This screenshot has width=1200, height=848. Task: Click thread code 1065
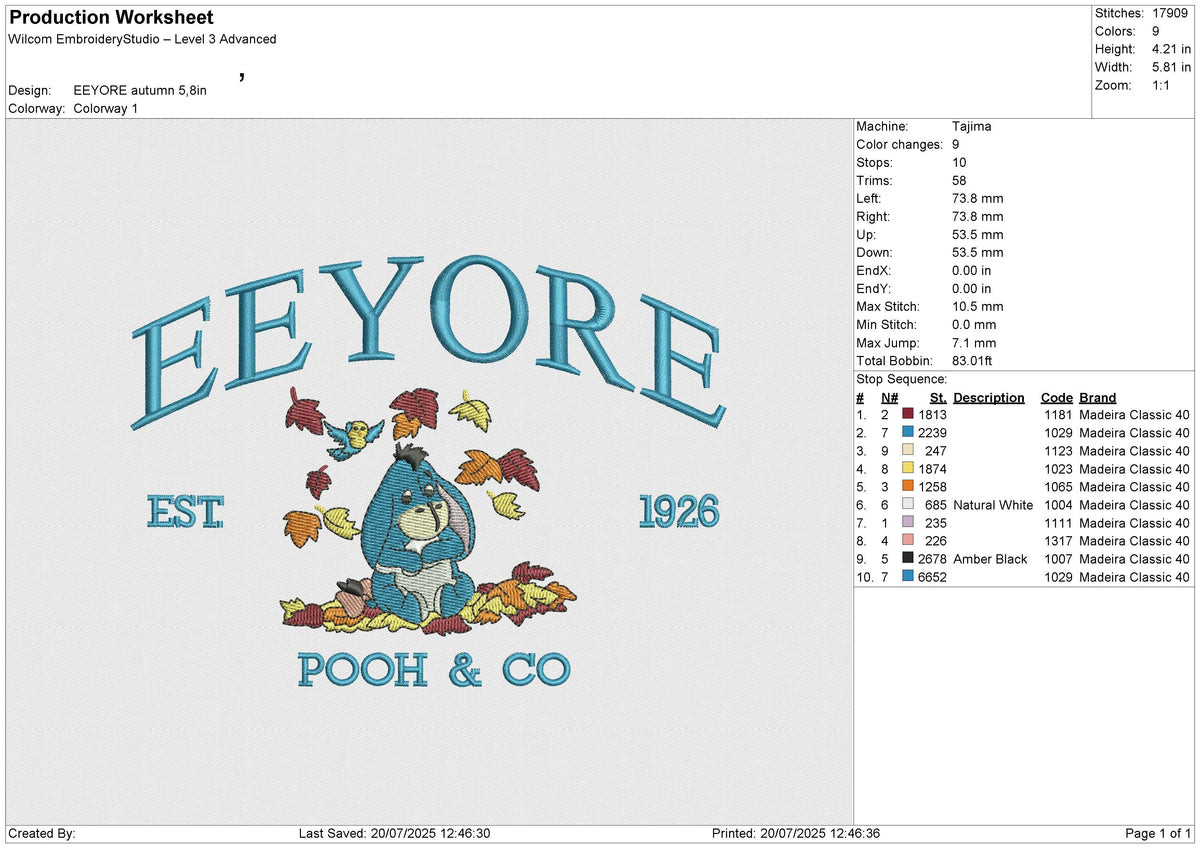pyautogui.click(x=1059, y=487)
